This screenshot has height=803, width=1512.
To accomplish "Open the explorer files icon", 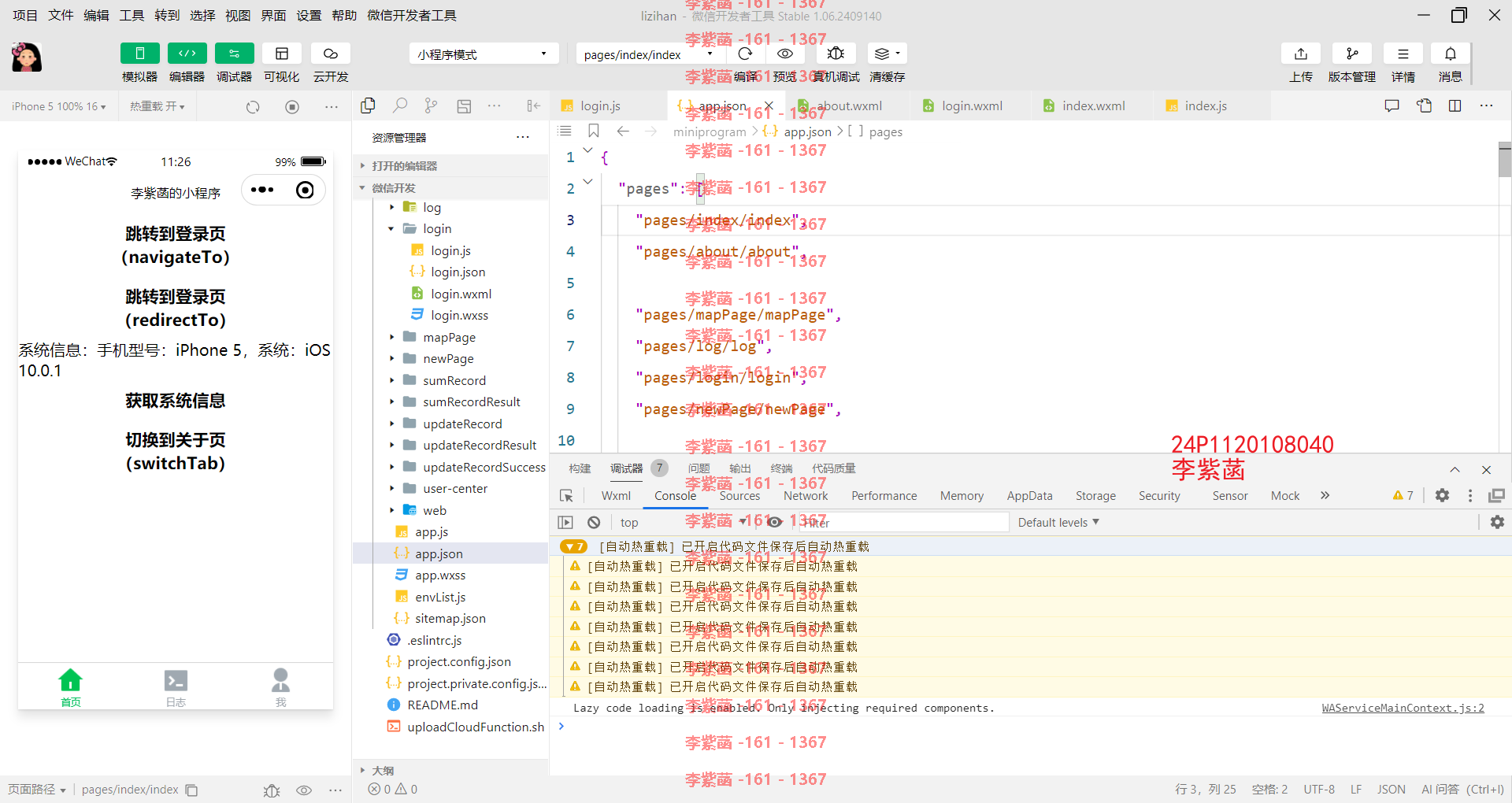I will click(368, 105).
